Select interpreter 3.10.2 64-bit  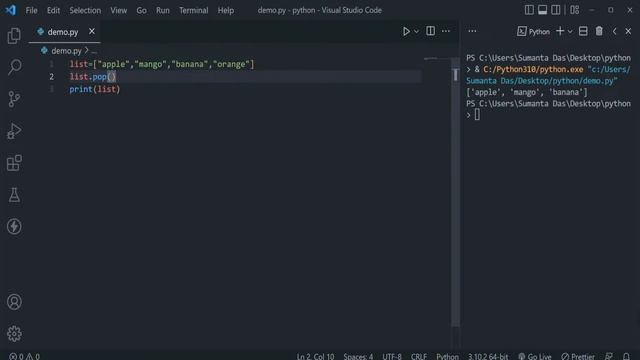tap(488, 356)
